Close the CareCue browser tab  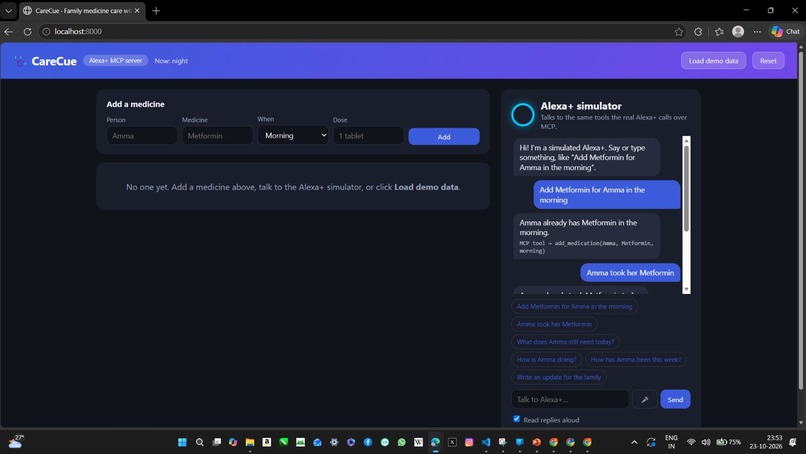(x=137, y=10)
